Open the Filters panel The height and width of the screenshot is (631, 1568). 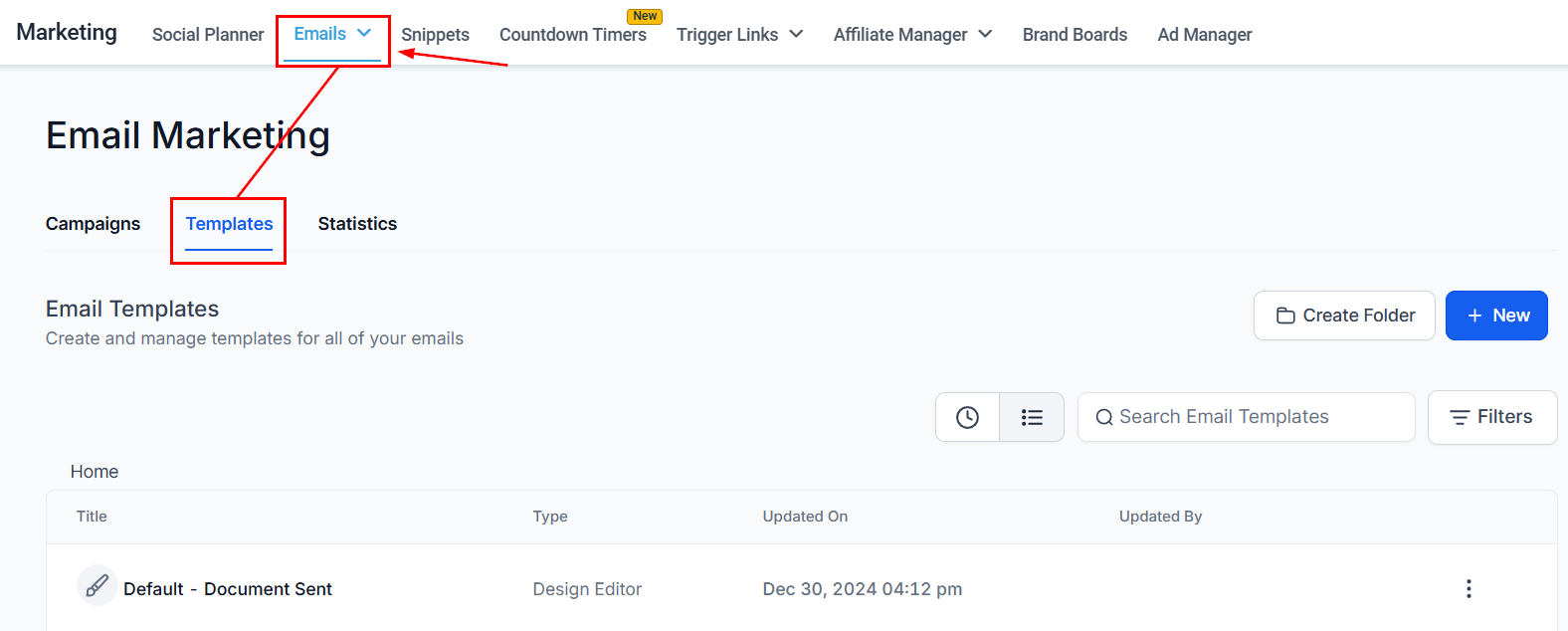(1492, 417)
